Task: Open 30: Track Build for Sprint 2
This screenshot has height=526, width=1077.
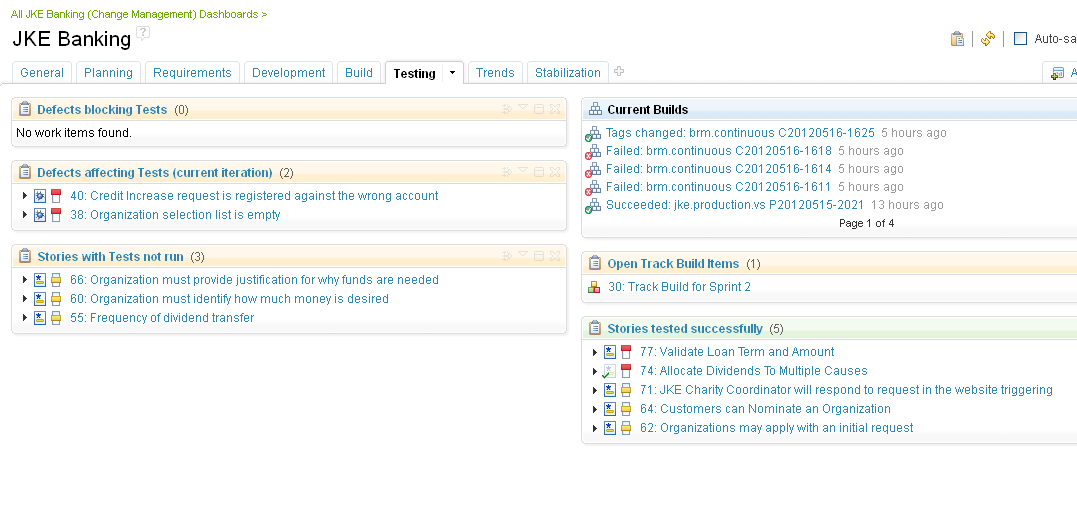Action: pos(679,286)
